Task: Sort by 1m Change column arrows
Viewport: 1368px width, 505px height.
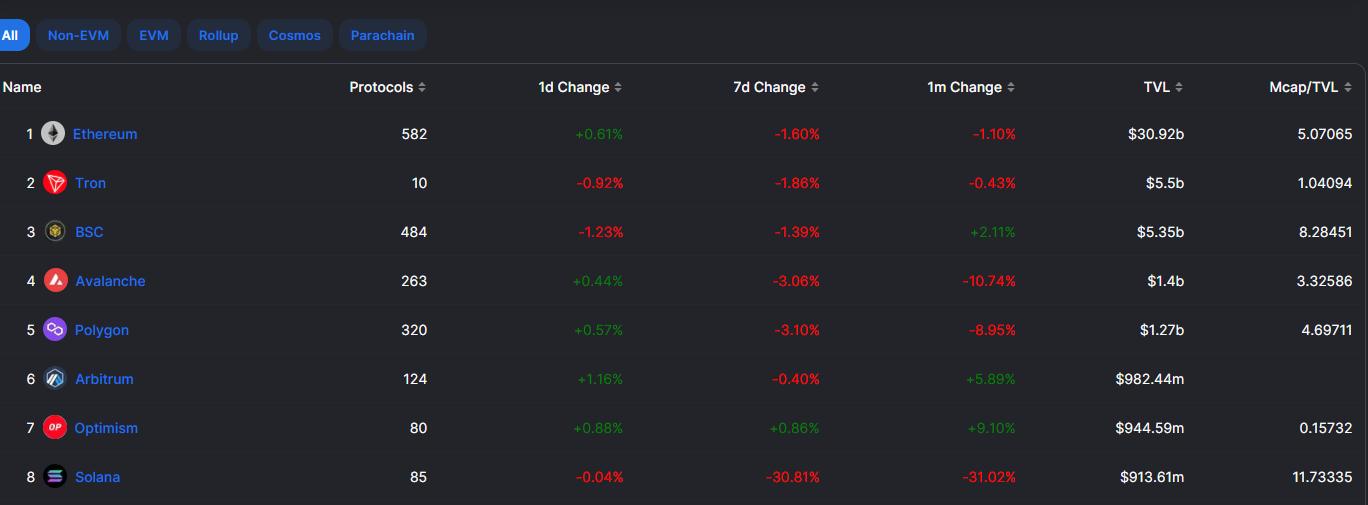Action: click(1011, 88)
